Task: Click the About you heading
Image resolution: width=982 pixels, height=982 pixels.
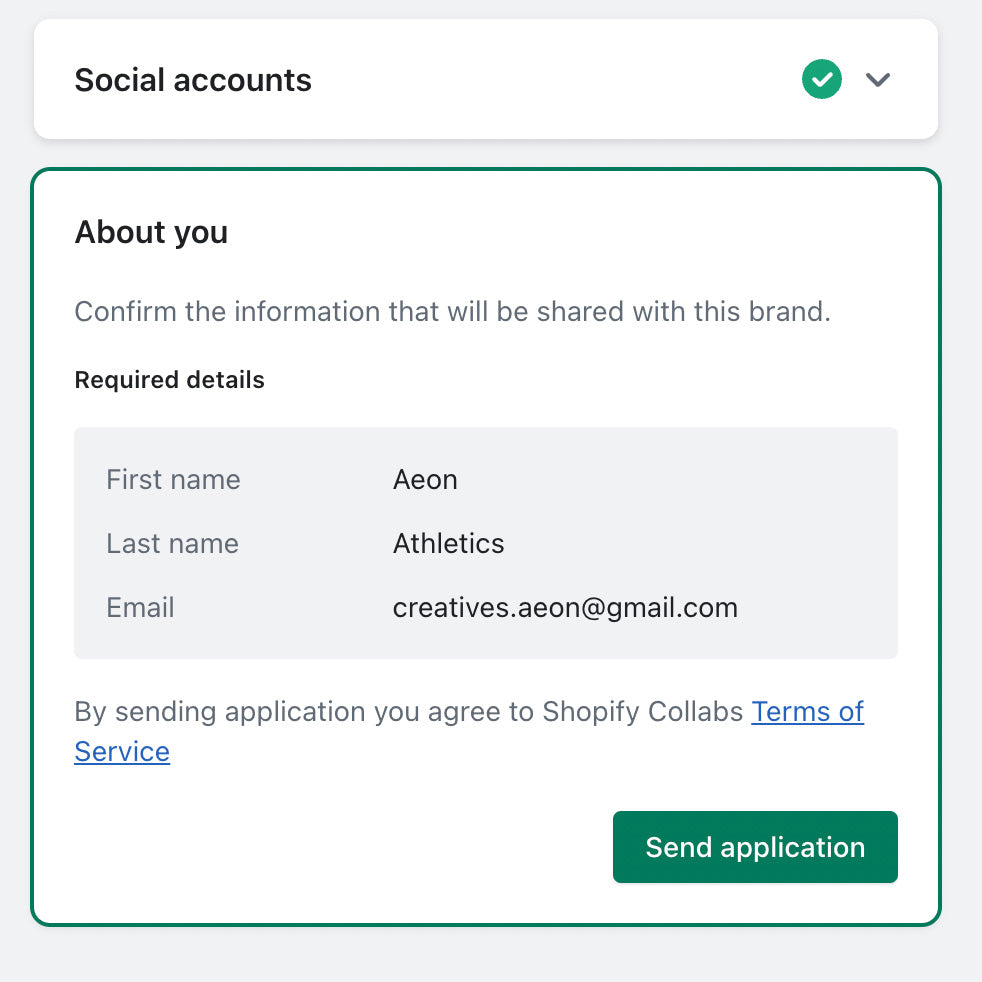Action: (x=151, y=232)
